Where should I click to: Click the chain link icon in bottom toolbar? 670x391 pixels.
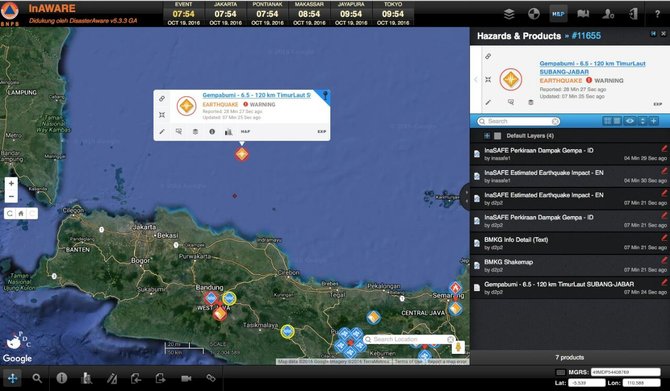coord(211,378)
